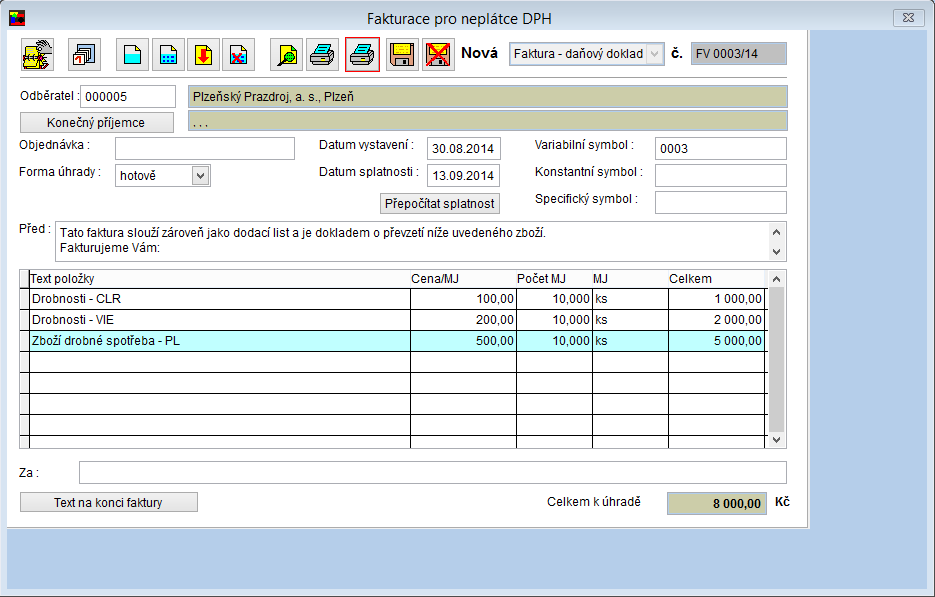Click the Přepočítat splatnost button
The image size is (935, 597).
pyautogui.click(x=439, y=203)
